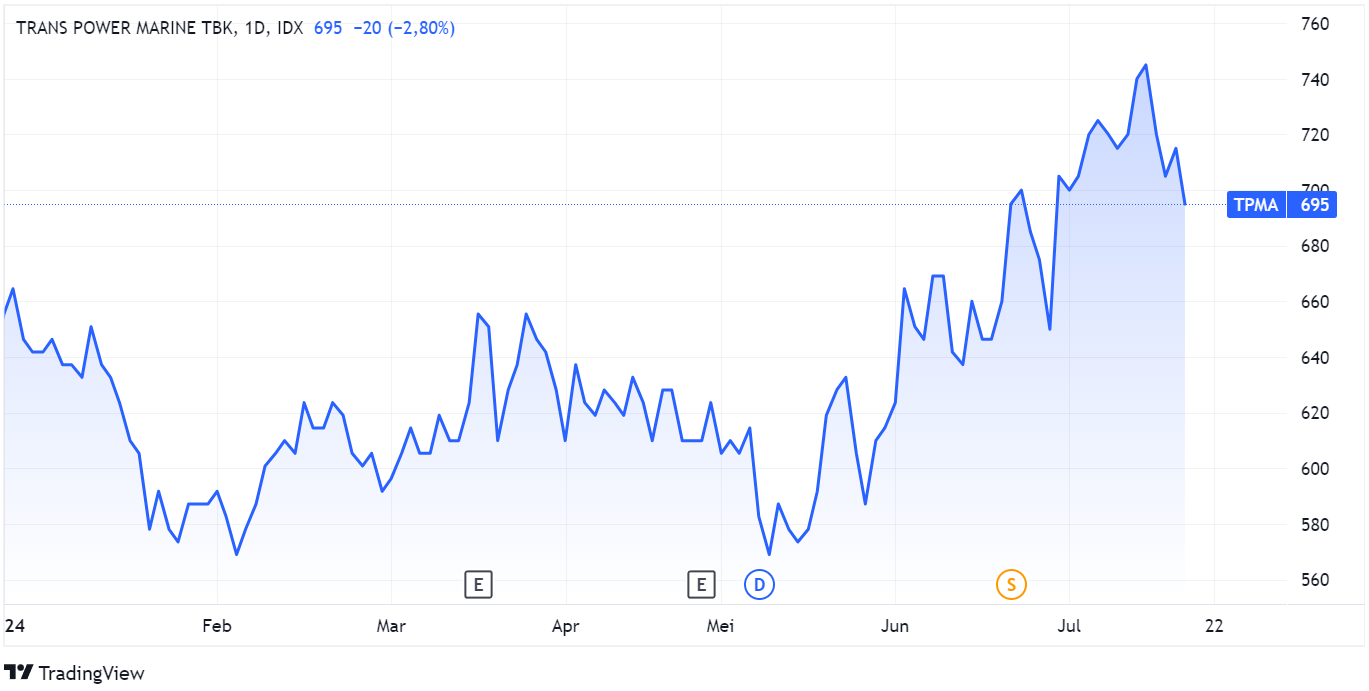Click the 640 price axis label
Image resolution: width=1369 pixels, height=691 pixels.
pos(1314,358)
